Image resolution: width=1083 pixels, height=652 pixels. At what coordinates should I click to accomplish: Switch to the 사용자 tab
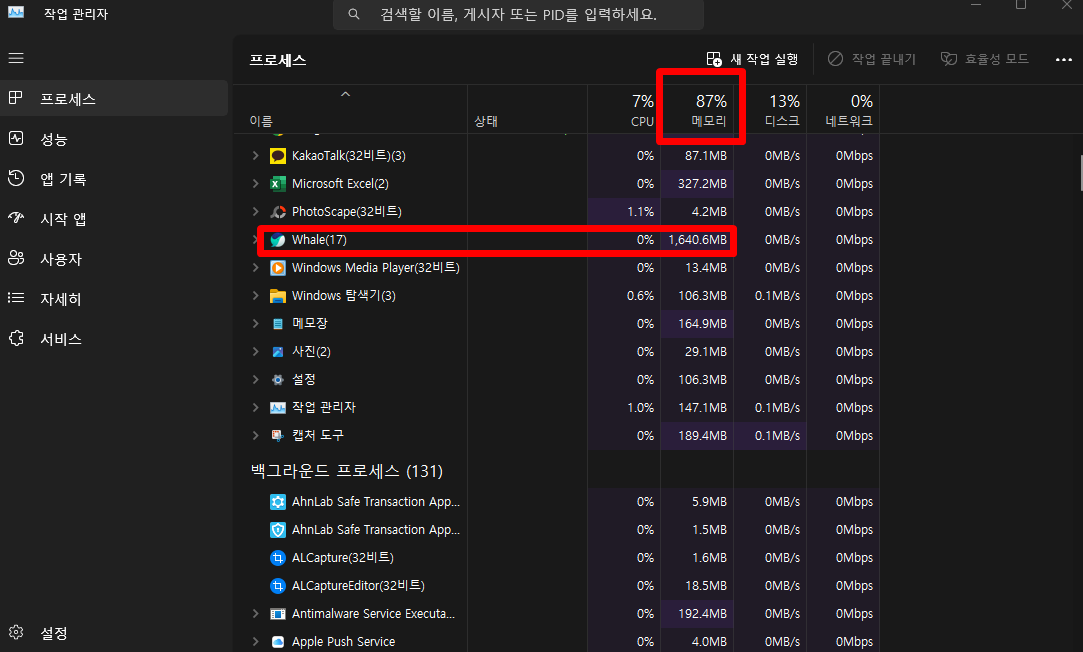[x=114, y=259]
